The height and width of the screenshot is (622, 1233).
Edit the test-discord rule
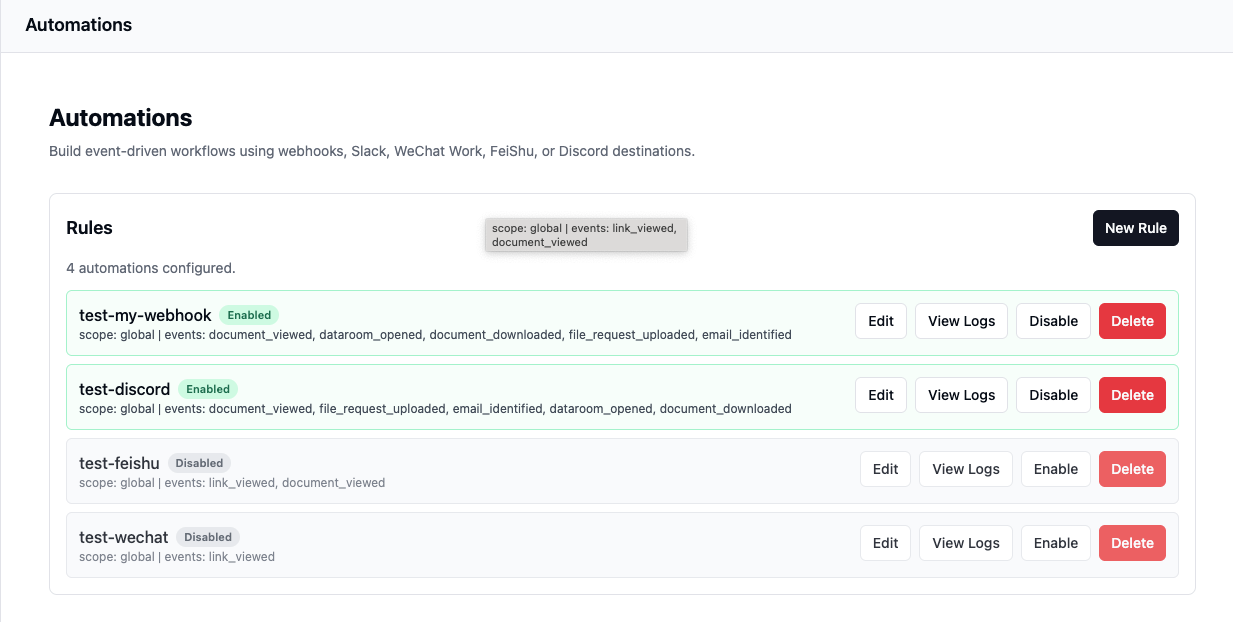point(880,395)
